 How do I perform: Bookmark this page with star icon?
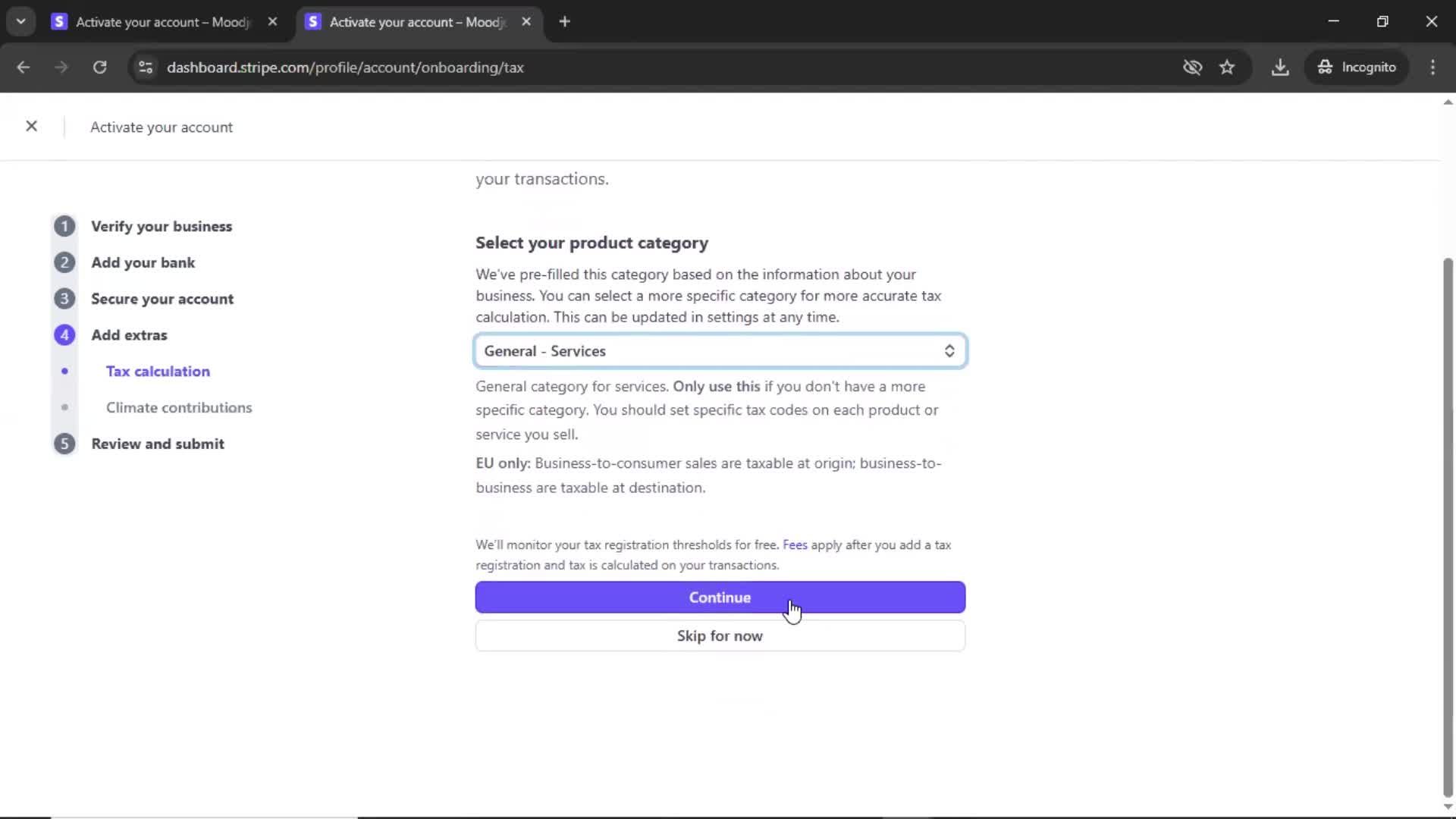pos(1227,67)
